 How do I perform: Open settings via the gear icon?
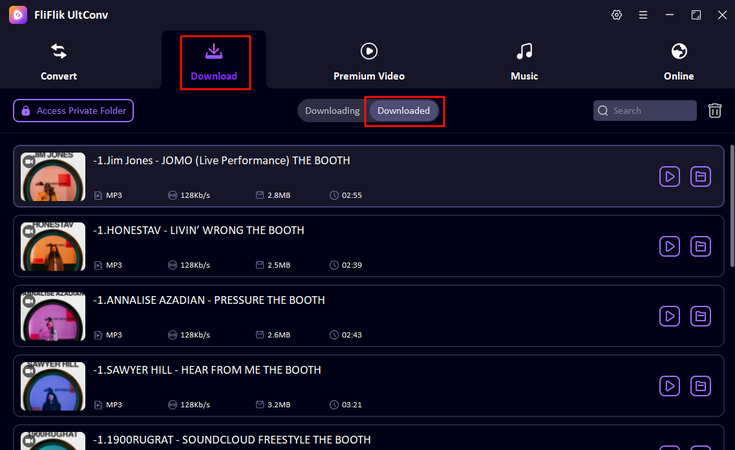pos(615,15)
